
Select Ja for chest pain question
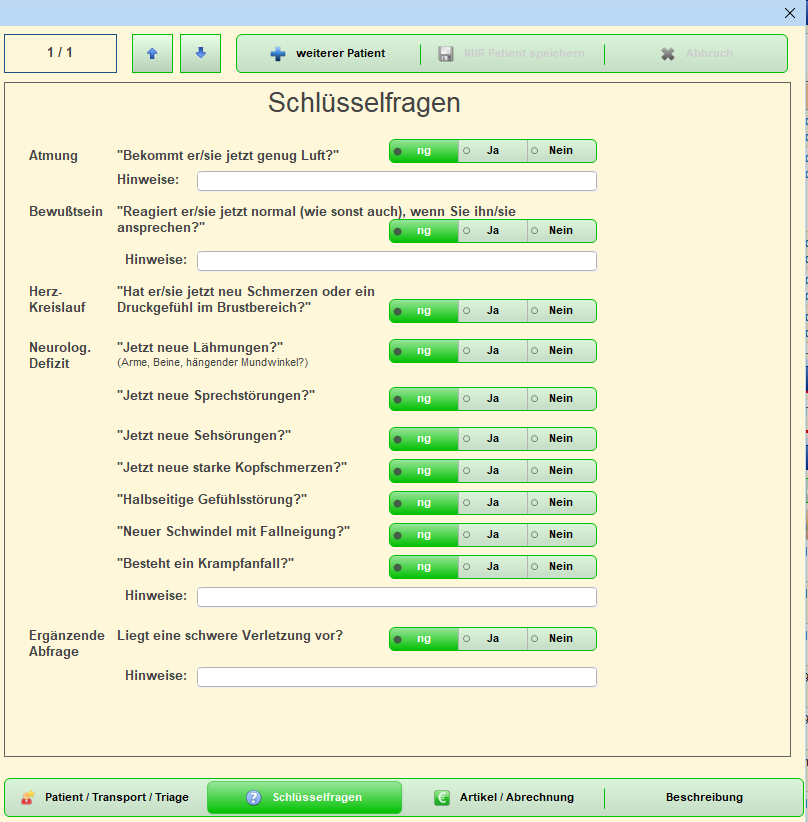tap(492, 311)
